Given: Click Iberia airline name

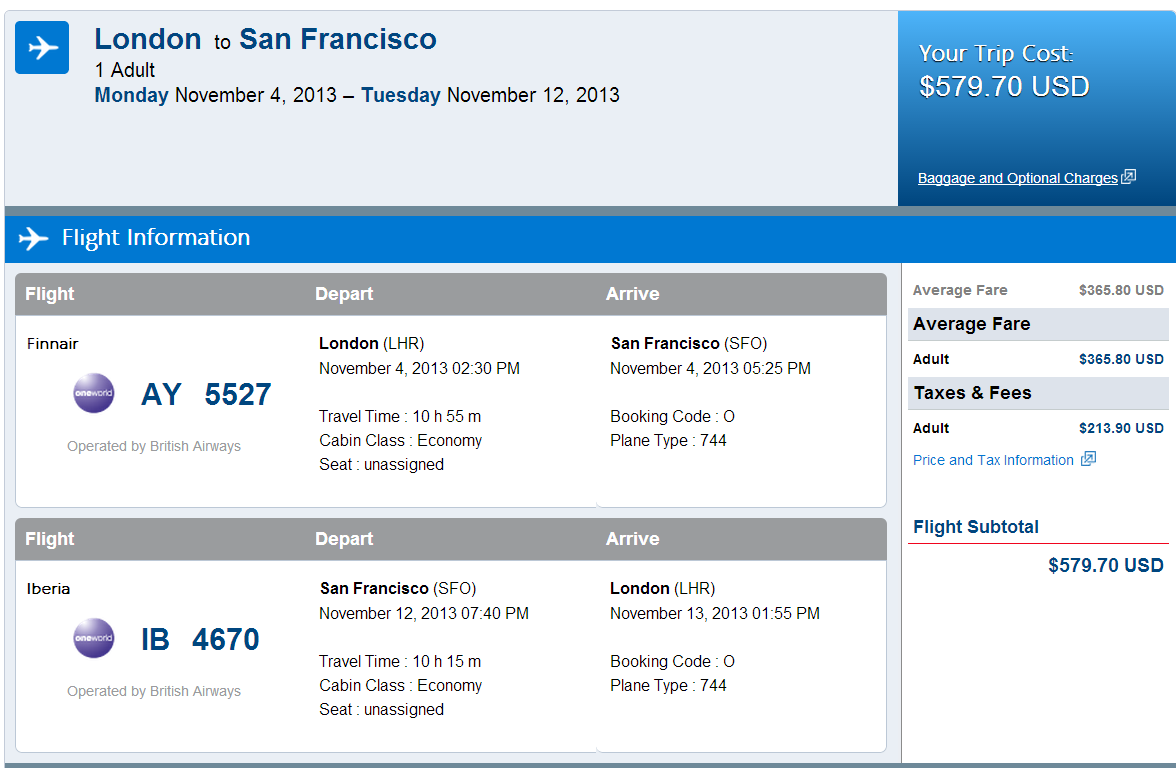Looking at the screenshot, I should point(48,589).
